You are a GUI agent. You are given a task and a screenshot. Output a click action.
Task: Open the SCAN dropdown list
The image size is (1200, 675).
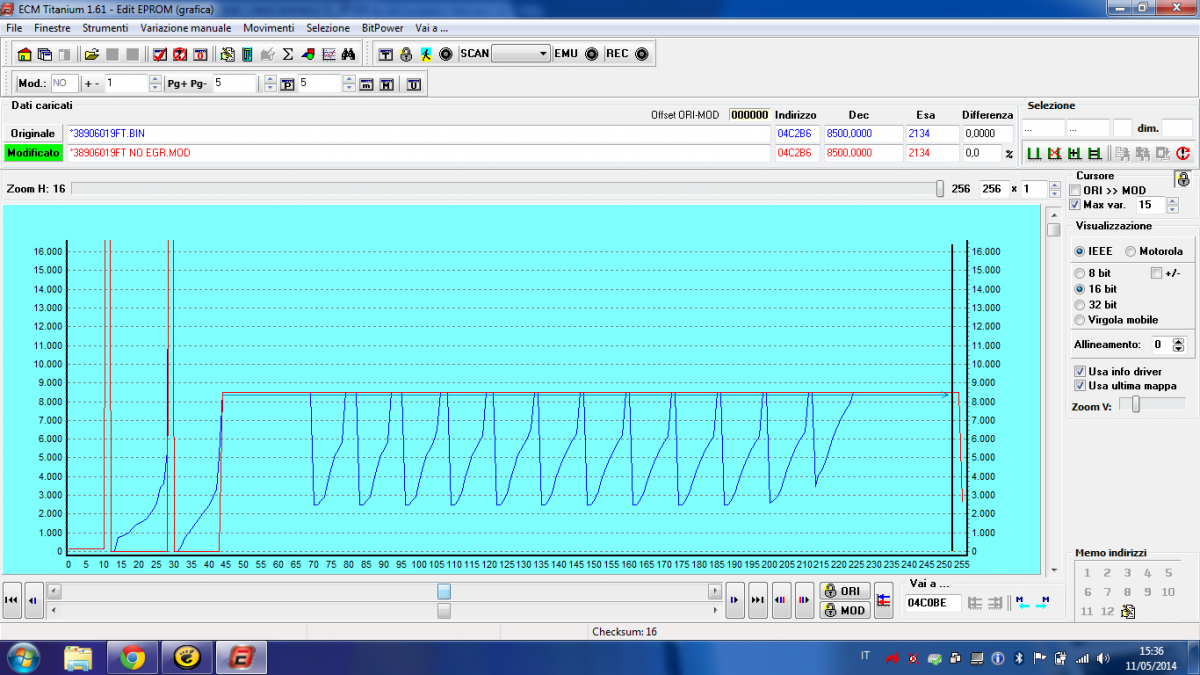(x=543, y=54)
